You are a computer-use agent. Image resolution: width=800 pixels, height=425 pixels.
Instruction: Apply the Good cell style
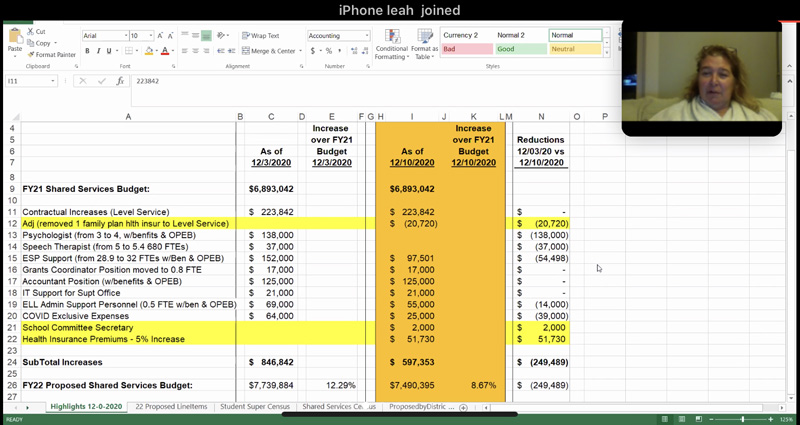[x=520, y=49]
